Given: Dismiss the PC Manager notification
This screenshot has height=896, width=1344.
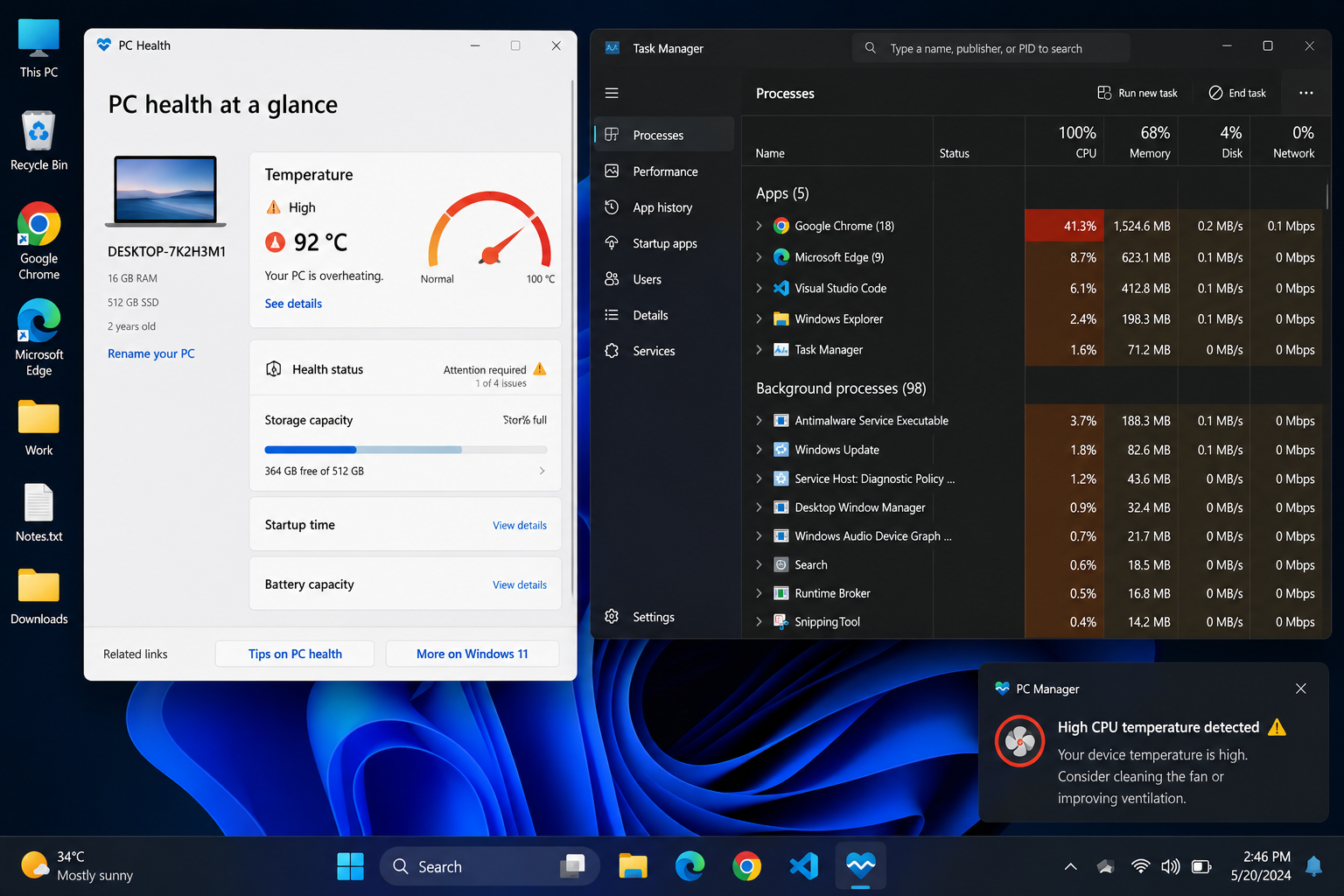Looking at the screenshot, I should pyautogui.click(x=1301, y=689).
